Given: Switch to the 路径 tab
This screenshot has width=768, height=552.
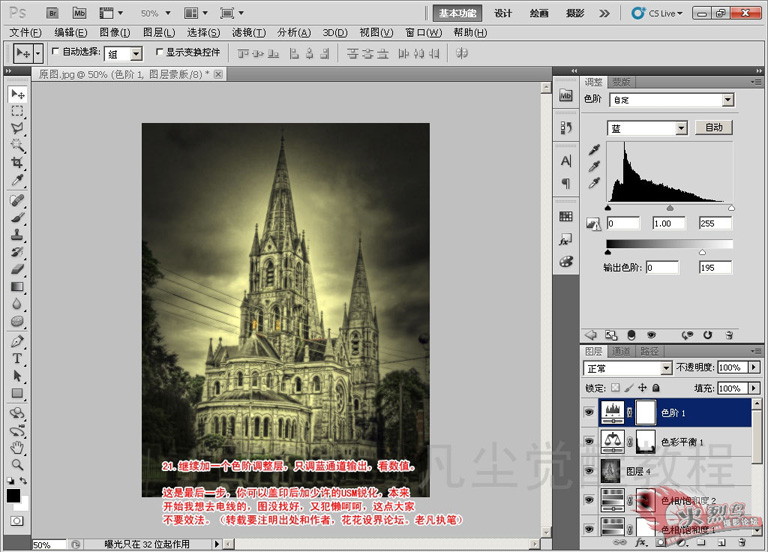Looking at the screenshot, I should click(x=649, y=351).
